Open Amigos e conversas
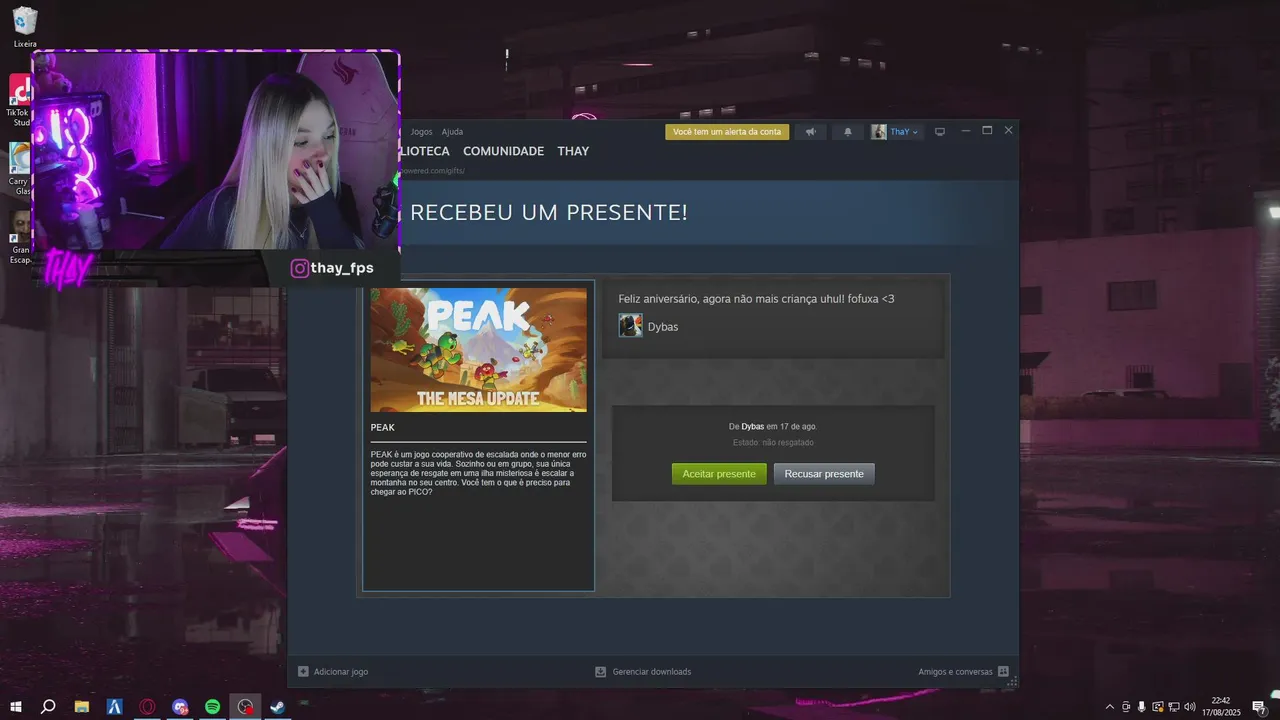The image size is (1280, 720). click(955, 672)
